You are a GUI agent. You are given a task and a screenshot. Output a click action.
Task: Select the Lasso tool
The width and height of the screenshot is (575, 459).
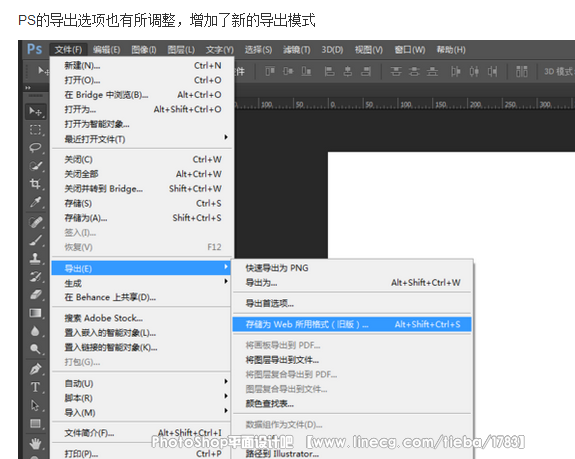pyautogui.click(x=35, y=148)
